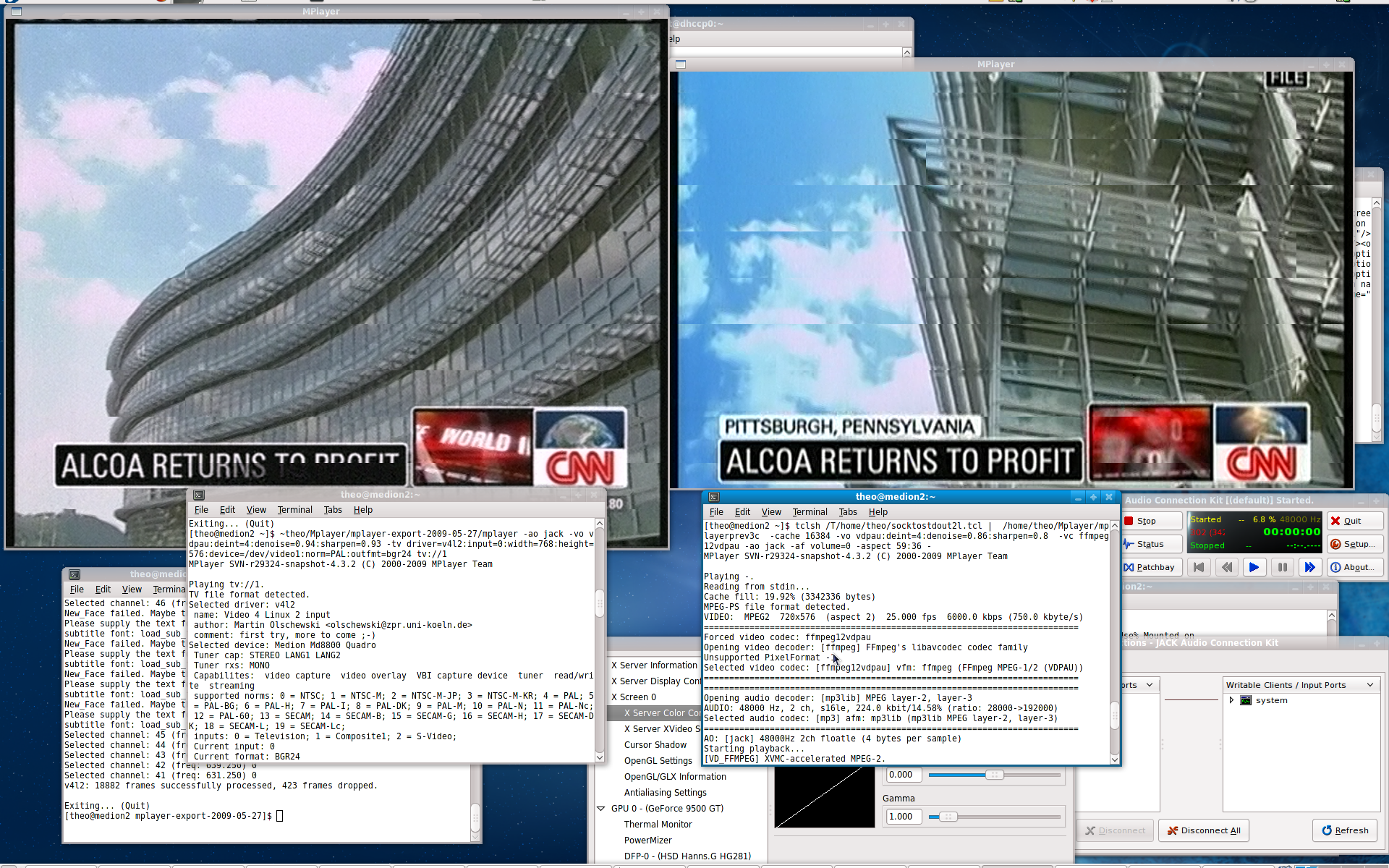Click scroll-down arrow in tv://1 terminal
1389x868 pixels.
coord(599,757)
